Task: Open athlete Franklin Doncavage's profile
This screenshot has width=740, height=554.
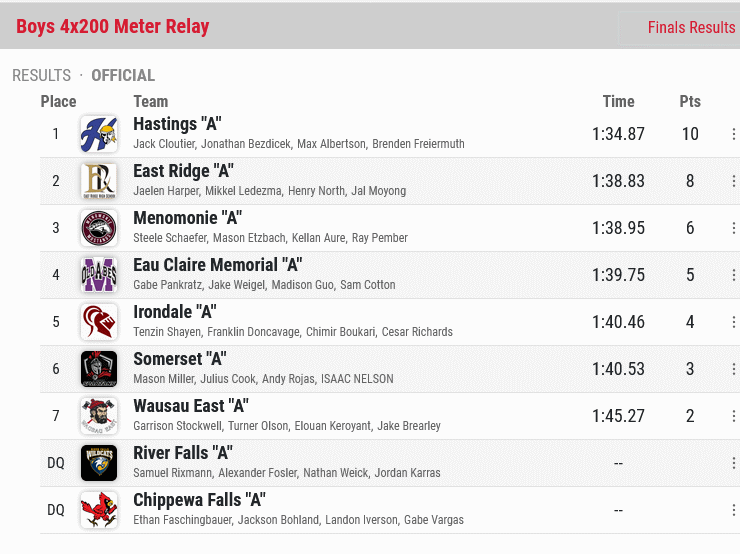Action: click(x=253, y=332)
